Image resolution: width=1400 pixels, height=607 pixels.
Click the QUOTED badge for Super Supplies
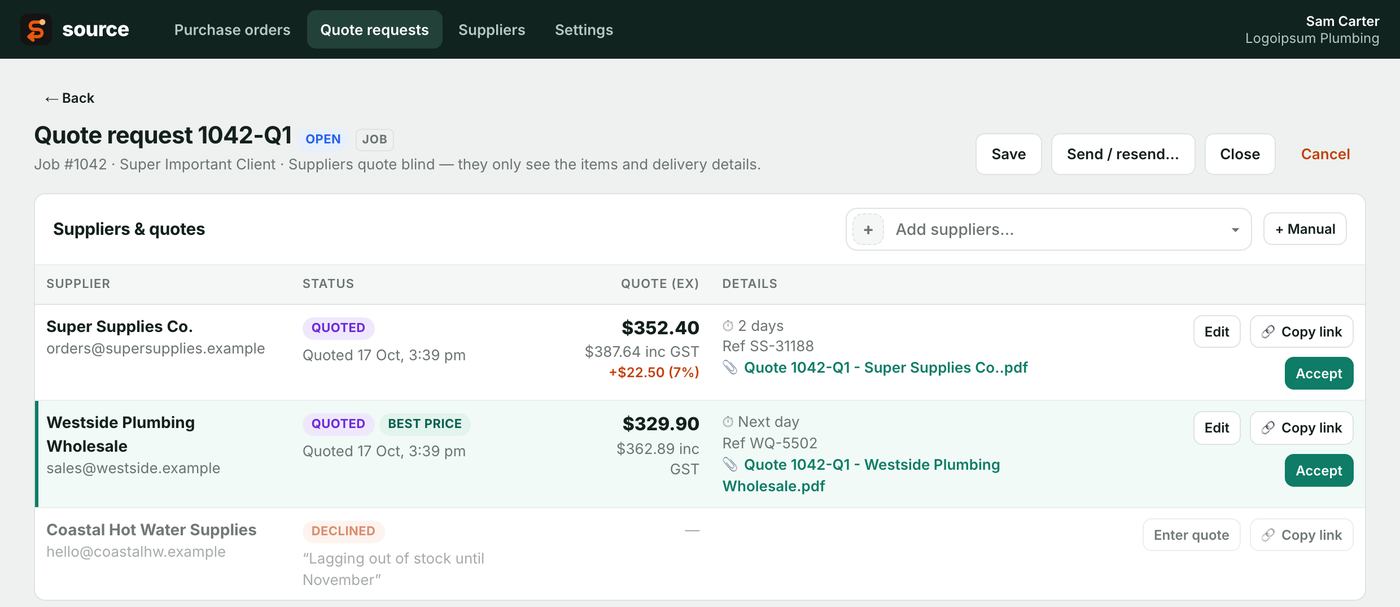pyautogui.click(x=338, y=327)
